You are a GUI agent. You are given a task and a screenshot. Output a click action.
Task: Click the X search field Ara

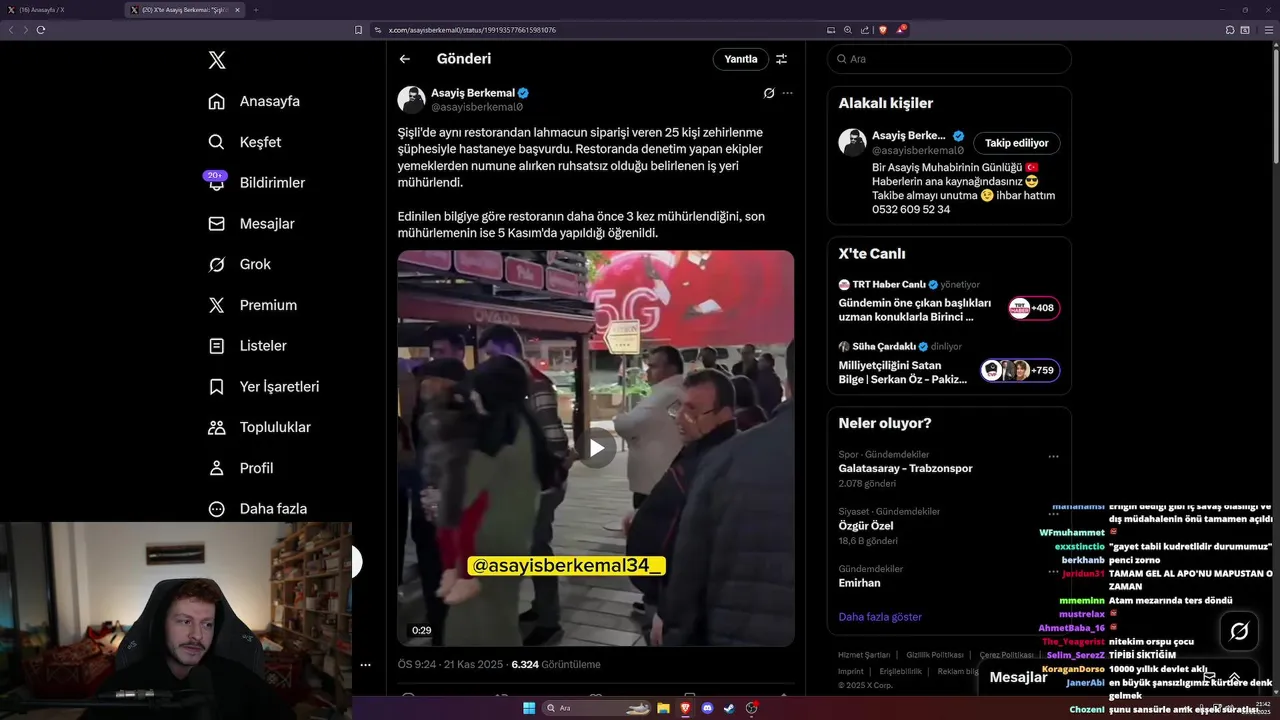949,59
